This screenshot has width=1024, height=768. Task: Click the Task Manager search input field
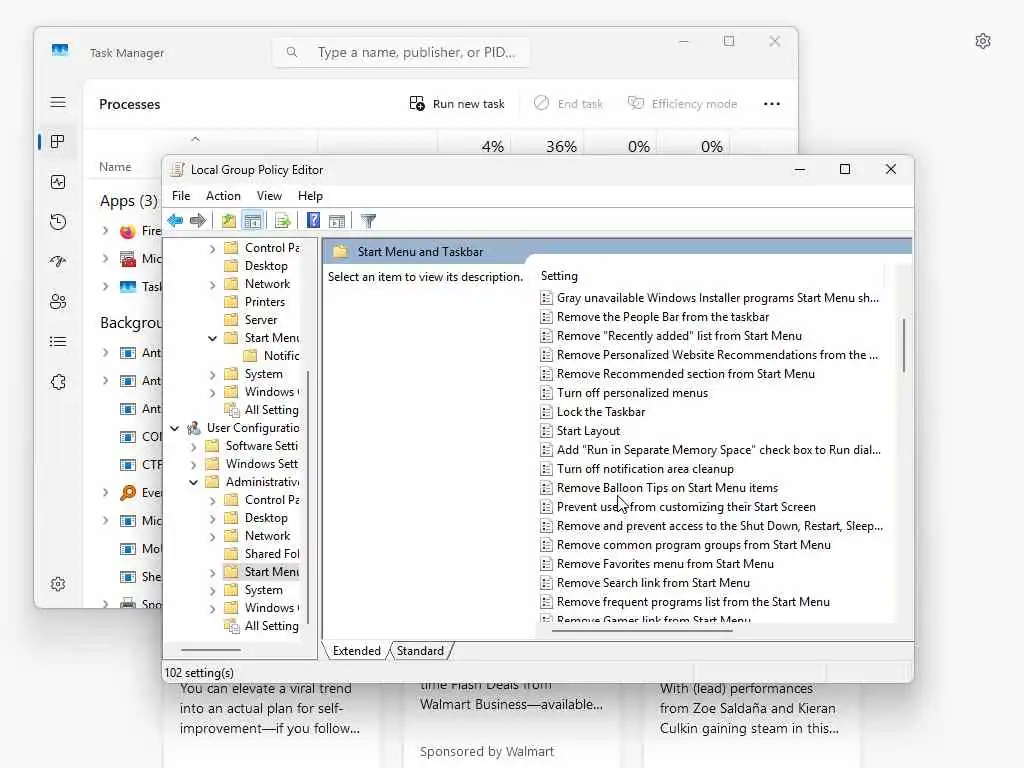[401, 52]
